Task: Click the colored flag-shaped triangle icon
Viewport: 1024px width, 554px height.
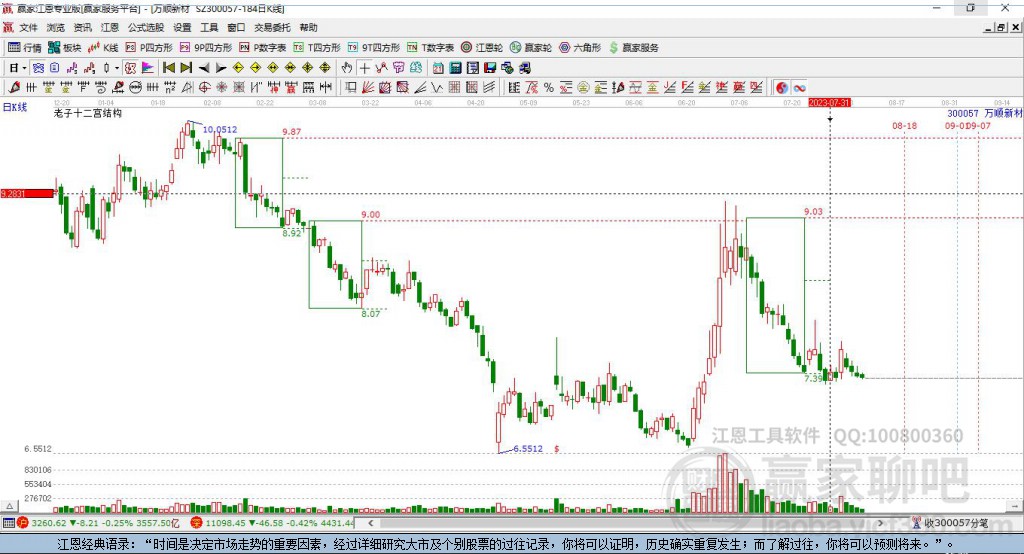Action: 148,68
